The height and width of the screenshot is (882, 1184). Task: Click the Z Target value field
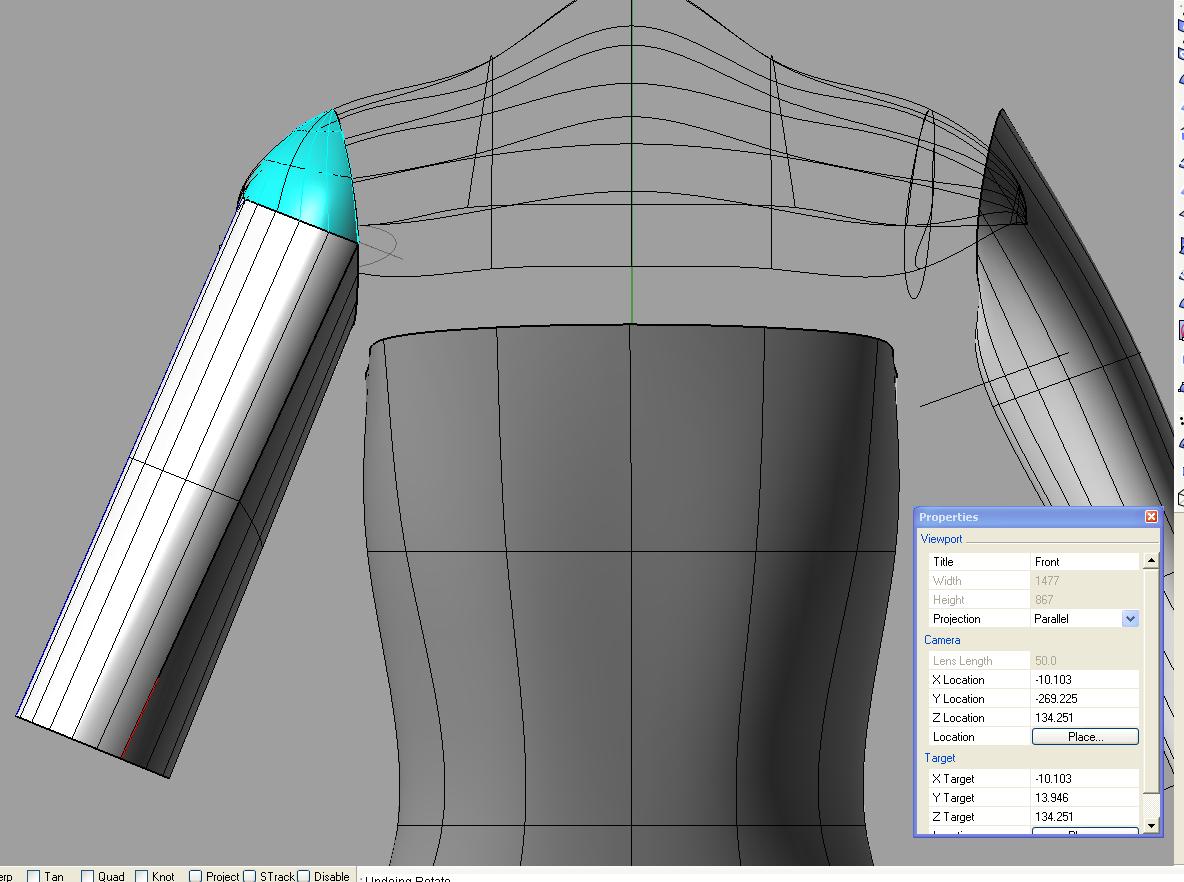point(1084,817)
